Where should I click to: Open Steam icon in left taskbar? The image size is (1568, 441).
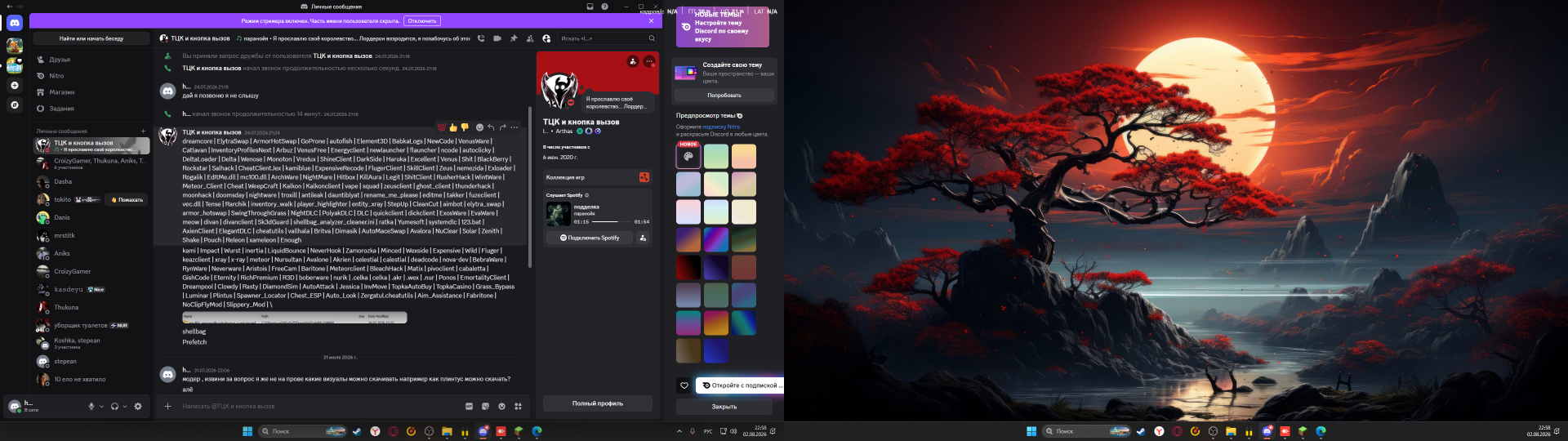coord(357,431)
